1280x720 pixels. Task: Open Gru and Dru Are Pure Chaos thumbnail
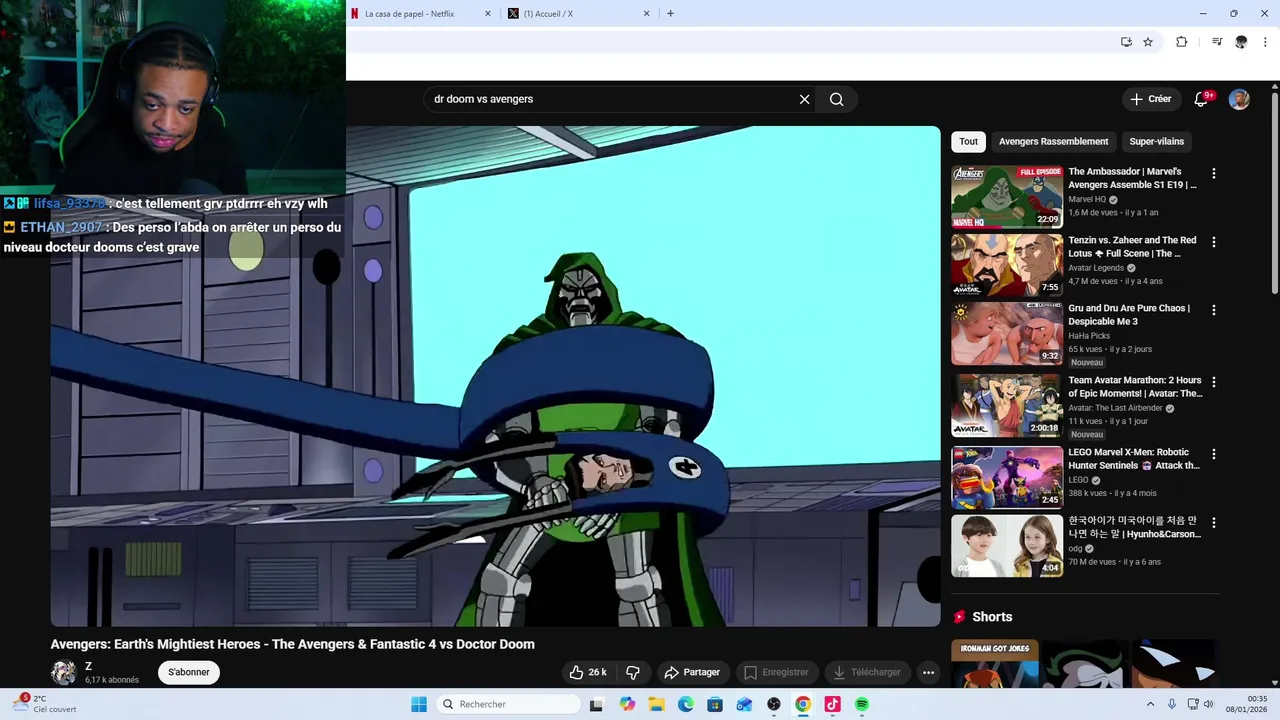(x=1007, y=333)
